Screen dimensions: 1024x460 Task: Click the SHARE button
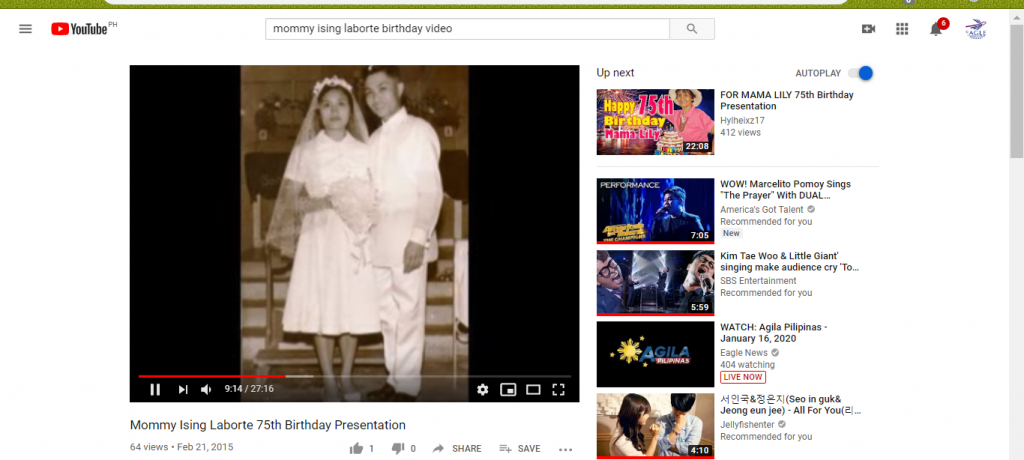[x=457, y=448]
